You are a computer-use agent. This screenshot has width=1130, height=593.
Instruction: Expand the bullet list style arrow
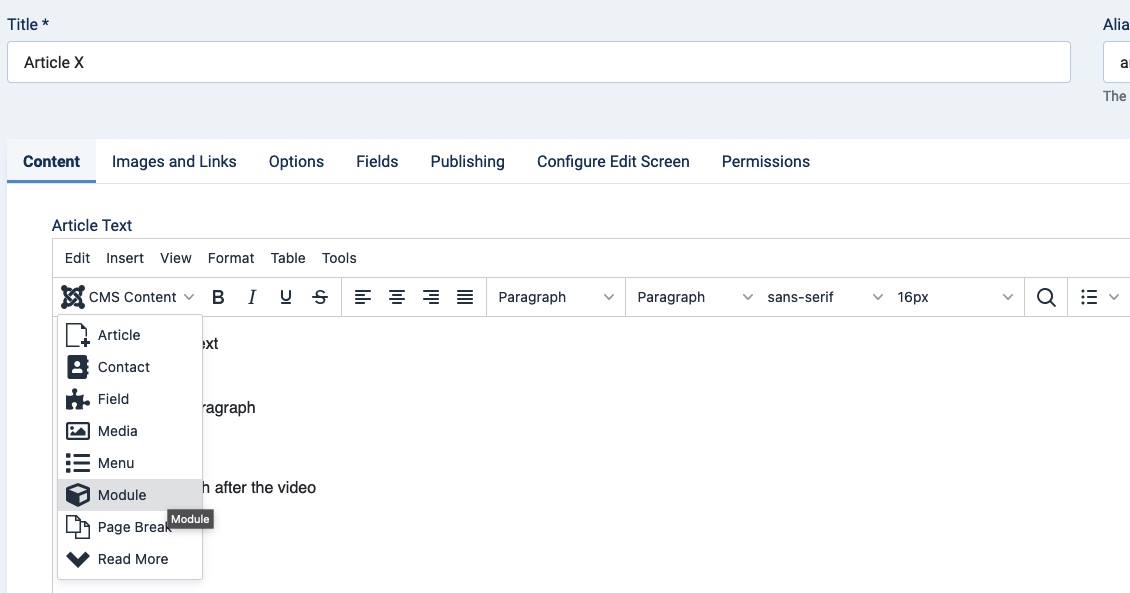[1113, 297]
